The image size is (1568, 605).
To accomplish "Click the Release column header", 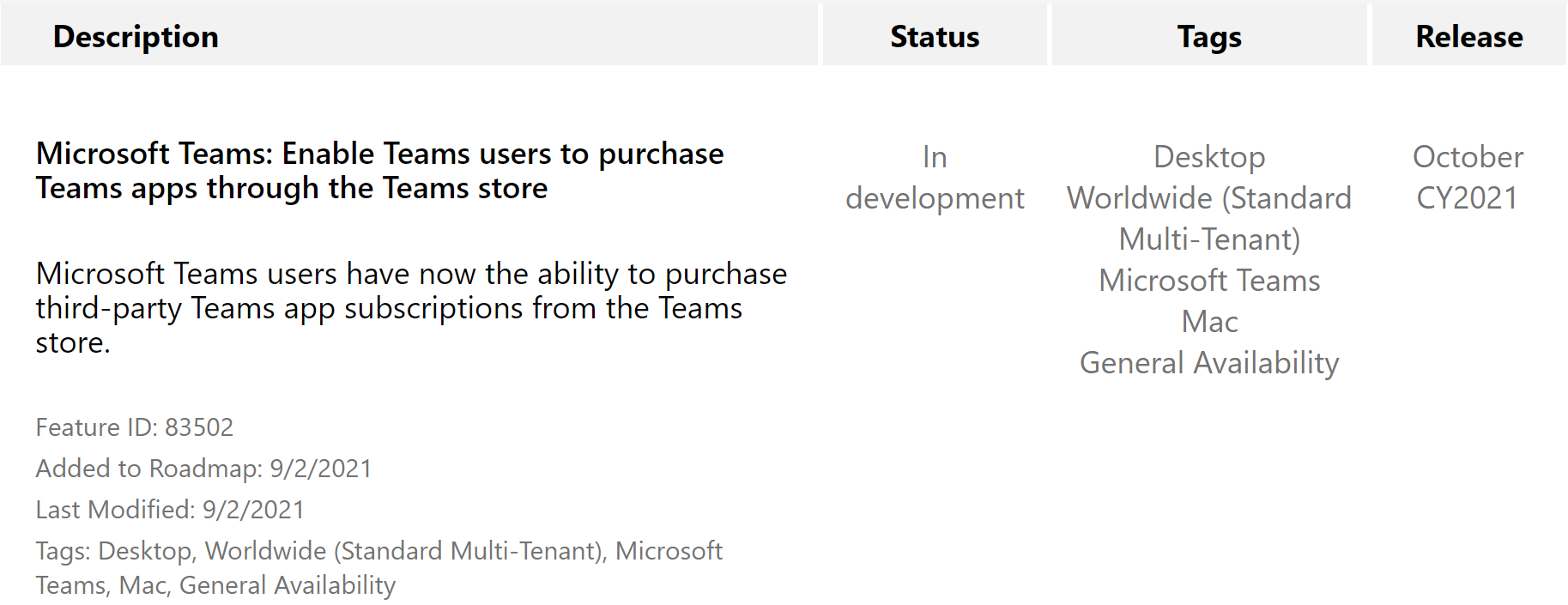I will tap(1468, 37).
